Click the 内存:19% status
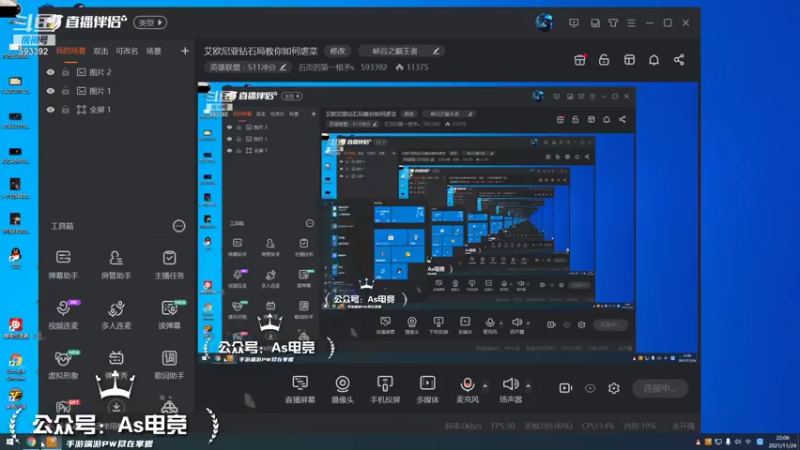The width and height of the screenshot is (800, 450). tap(640, 426)
